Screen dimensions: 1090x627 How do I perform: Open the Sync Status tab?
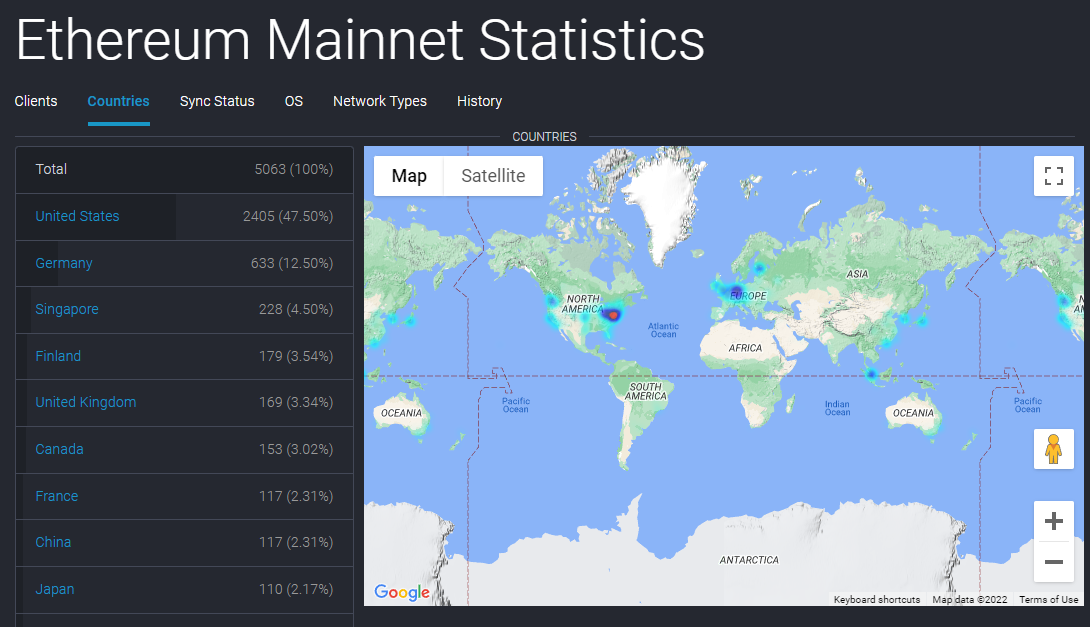click(x=217, y=101)
